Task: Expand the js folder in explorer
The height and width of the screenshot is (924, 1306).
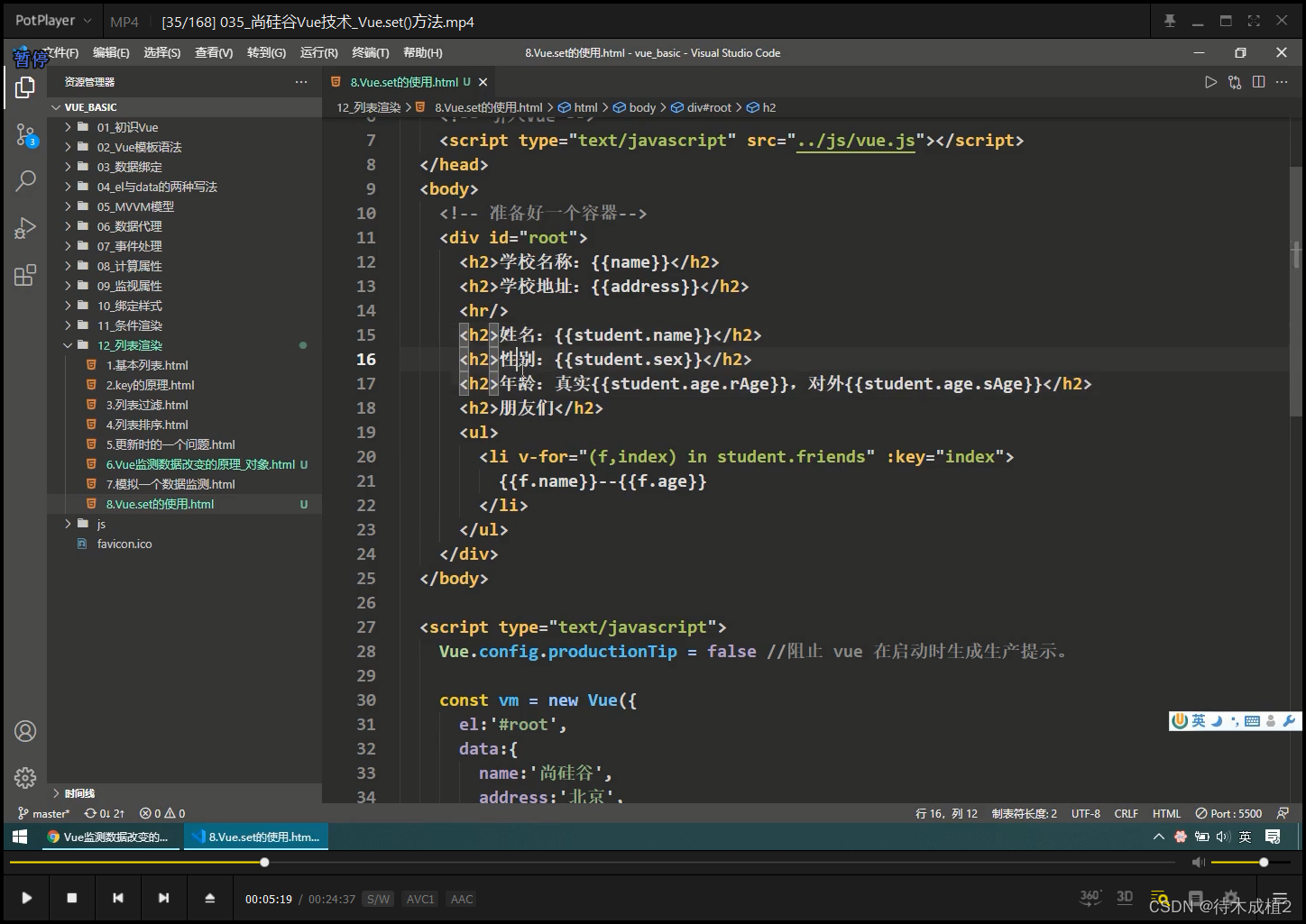Action: (x=68, y=524)
